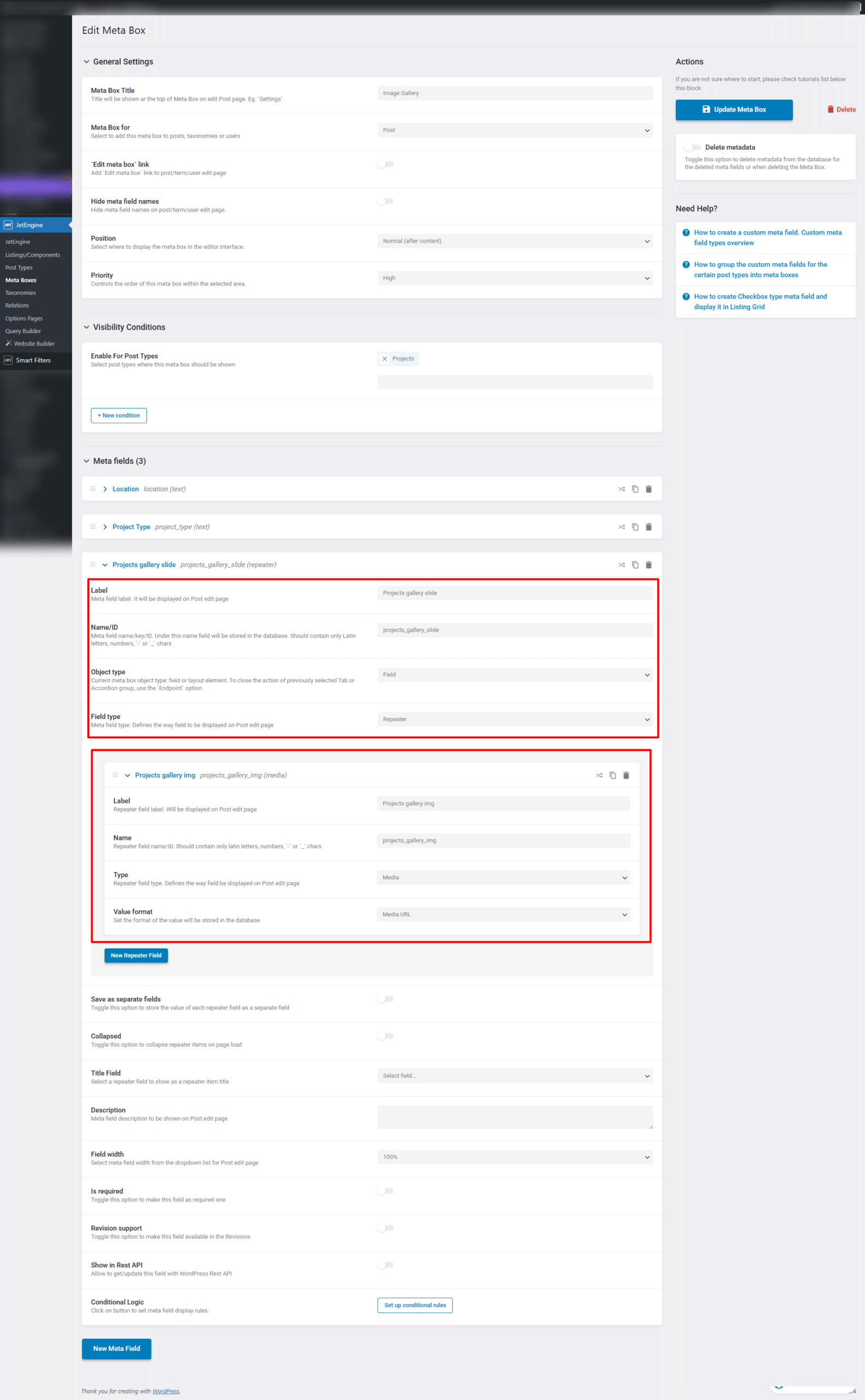
Task: Open the Meta Box for dropdown
Action: pos(515,131)
